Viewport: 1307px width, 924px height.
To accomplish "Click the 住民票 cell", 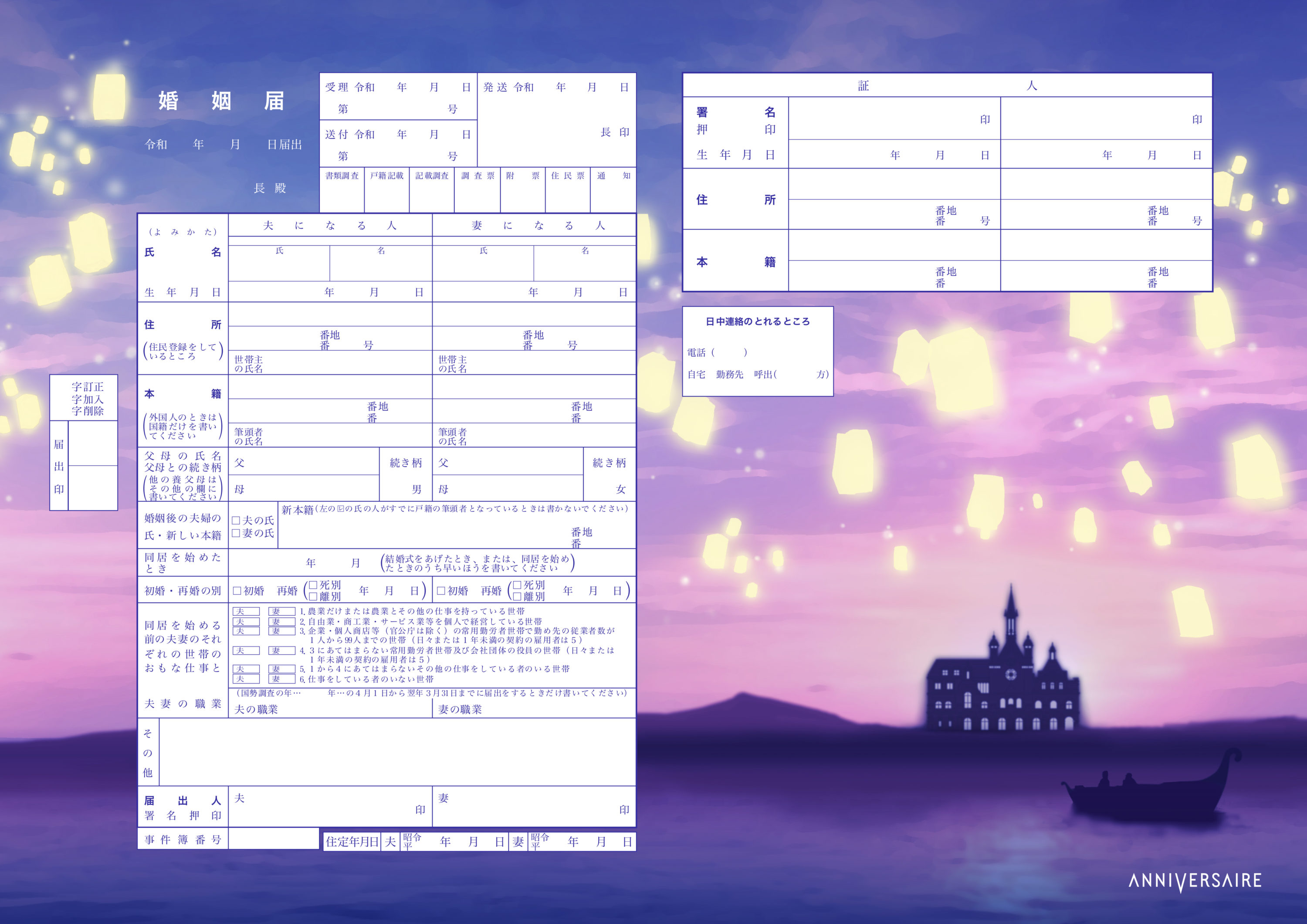I will coord(568,190).
